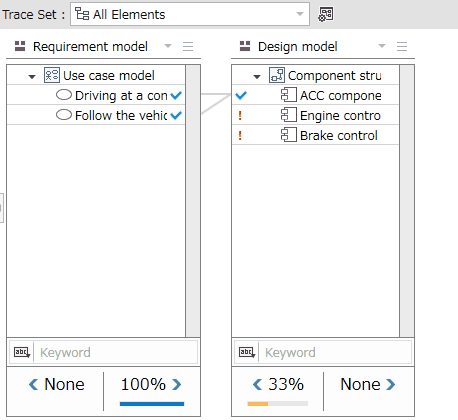This screenshot has height=420, width=458.
Task: Open the Requirement model hamburger menu
Action: [188, 46]
